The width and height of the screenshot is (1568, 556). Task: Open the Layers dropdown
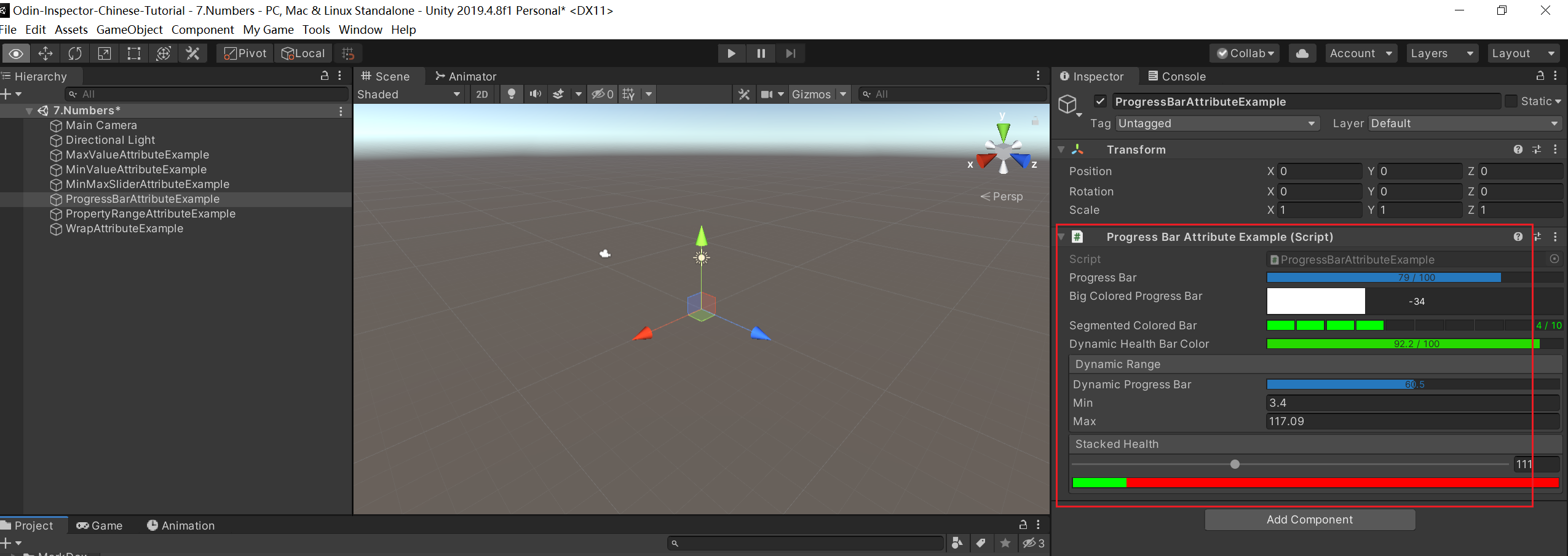pyautogui.click(x=1442, y=53)
